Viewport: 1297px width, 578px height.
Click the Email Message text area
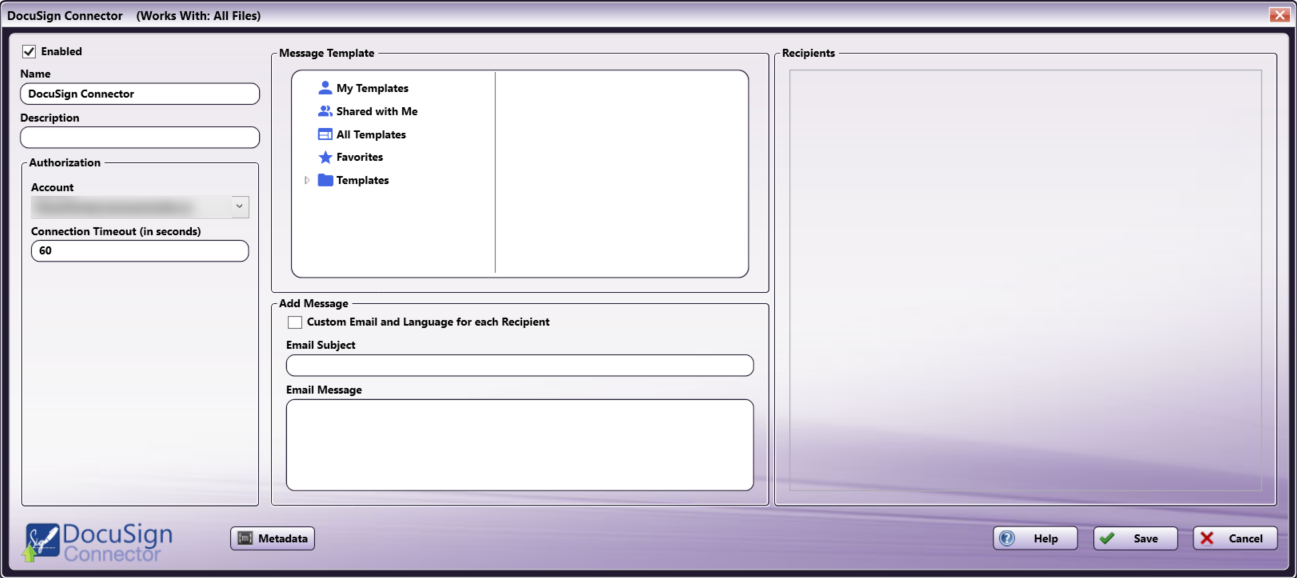(x=520, y=445)
